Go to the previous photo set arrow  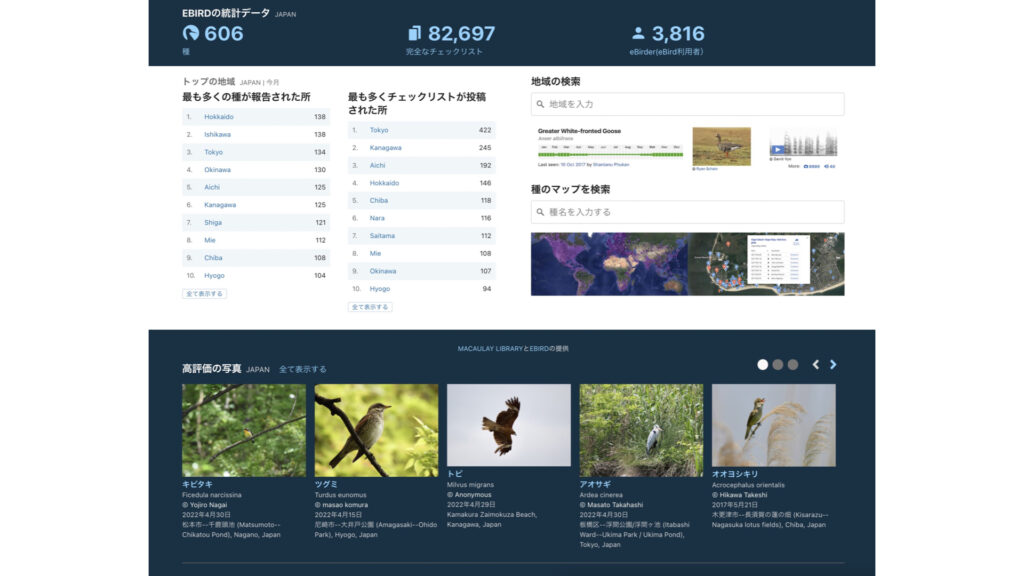tap(816, 364)
